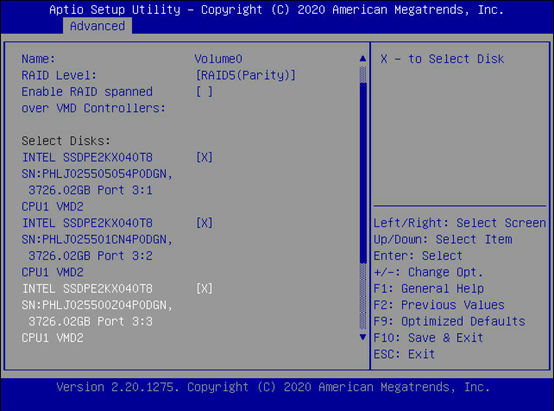Click the vertical scrollbar thumb
Image resolution: width=554 pixels, height=411 pixels.
363,173
